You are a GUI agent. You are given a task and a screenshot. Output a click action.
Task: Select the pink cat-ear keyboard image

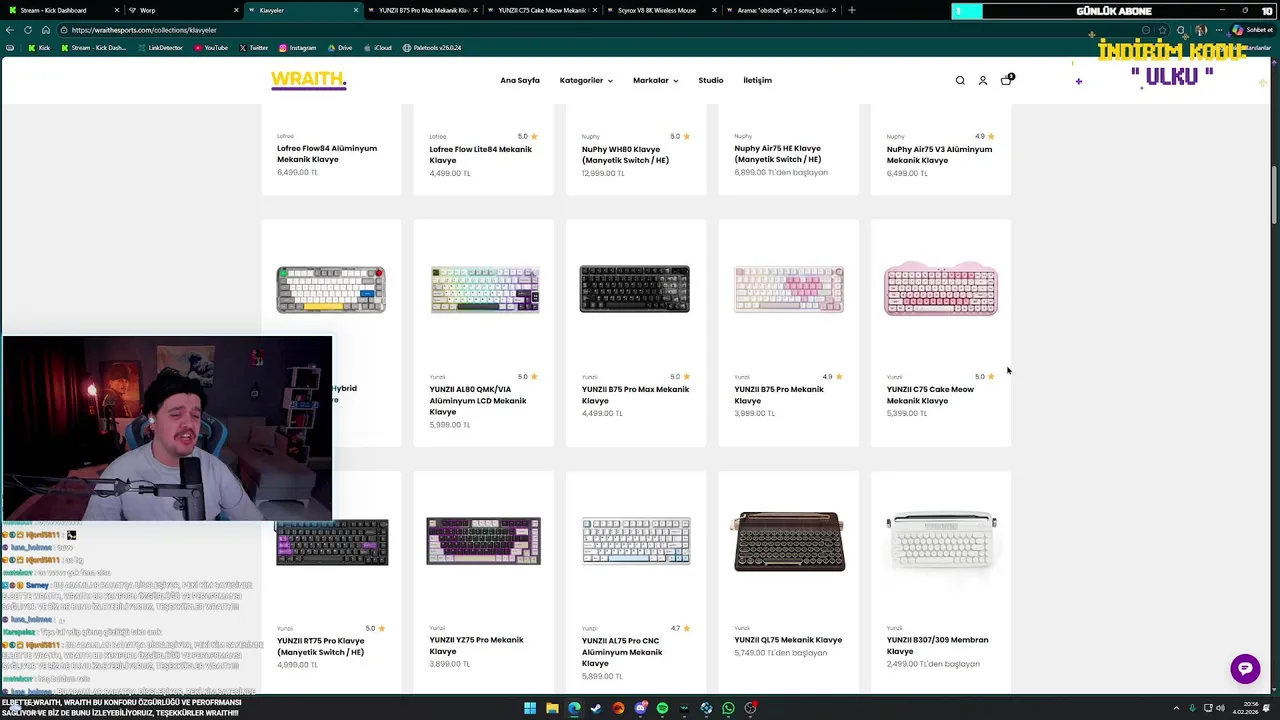coord(941,288)
